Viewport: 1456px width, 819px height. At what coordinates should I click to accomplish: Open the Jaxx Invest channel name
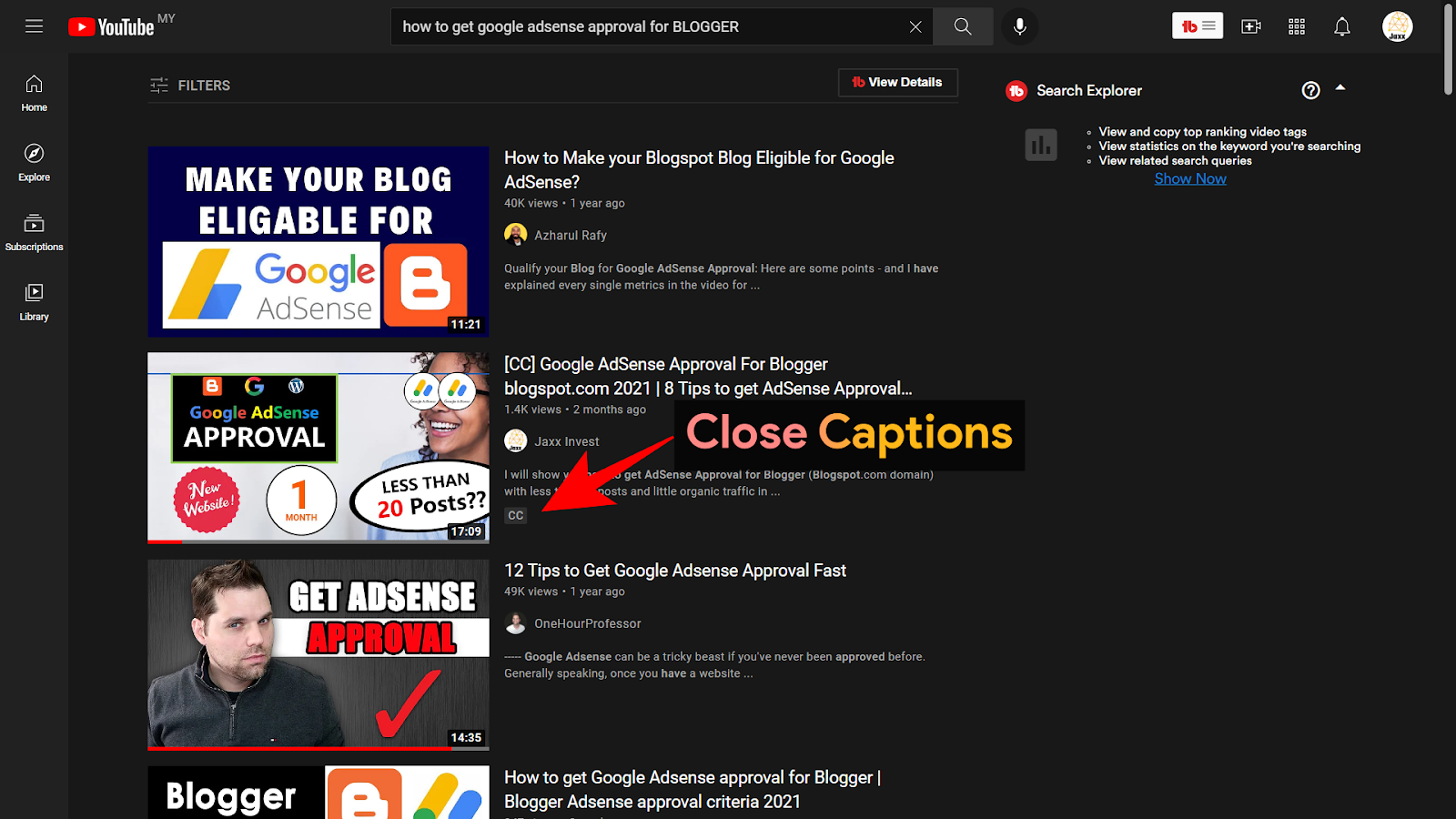click(x=567, y=441)
